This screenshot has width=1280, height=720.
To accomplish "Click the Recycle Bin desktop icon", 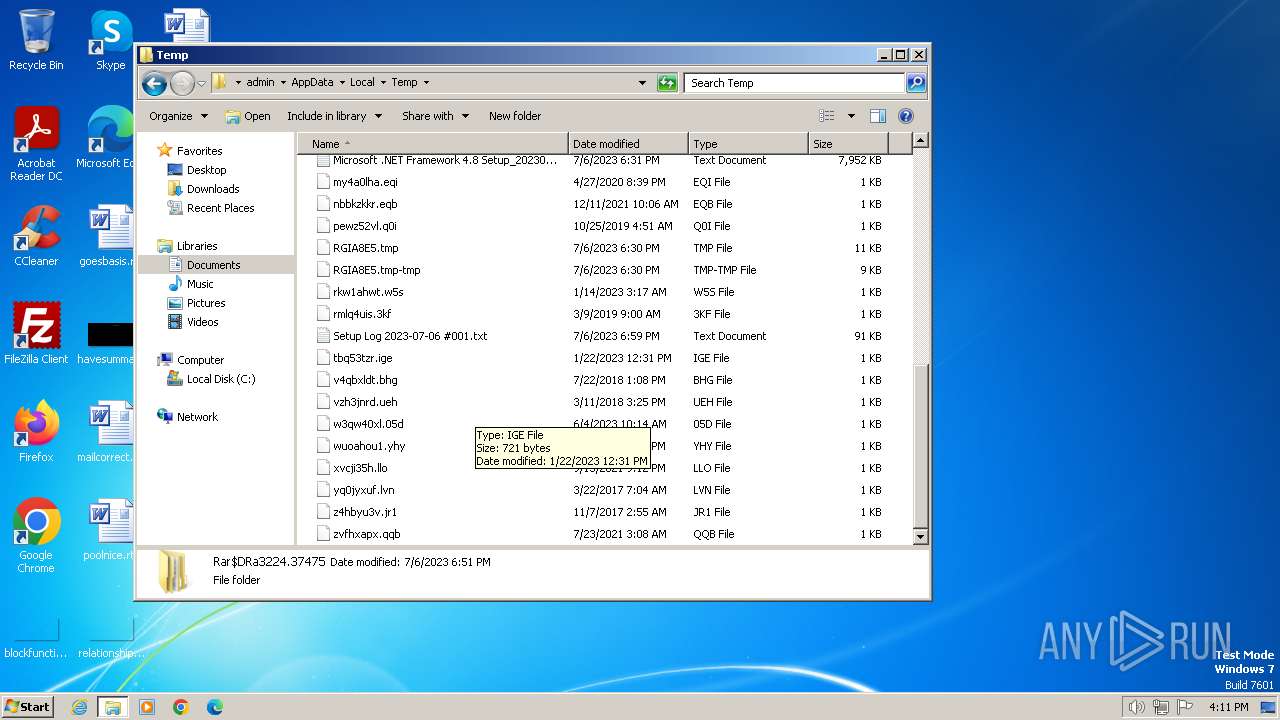I will pos(36,40).
